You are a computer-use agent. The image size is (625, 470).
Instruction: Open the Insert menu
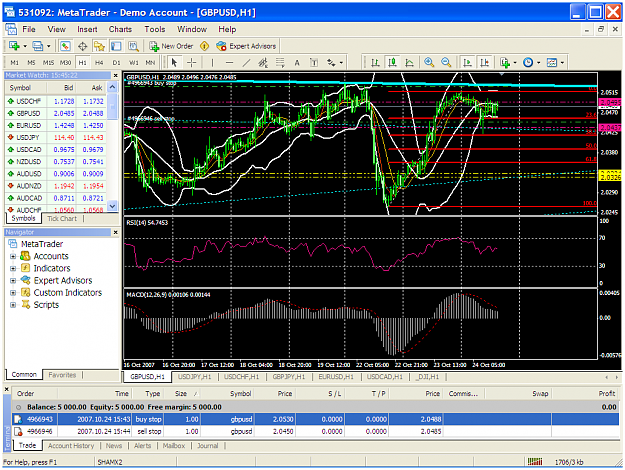tap(87, 29)
